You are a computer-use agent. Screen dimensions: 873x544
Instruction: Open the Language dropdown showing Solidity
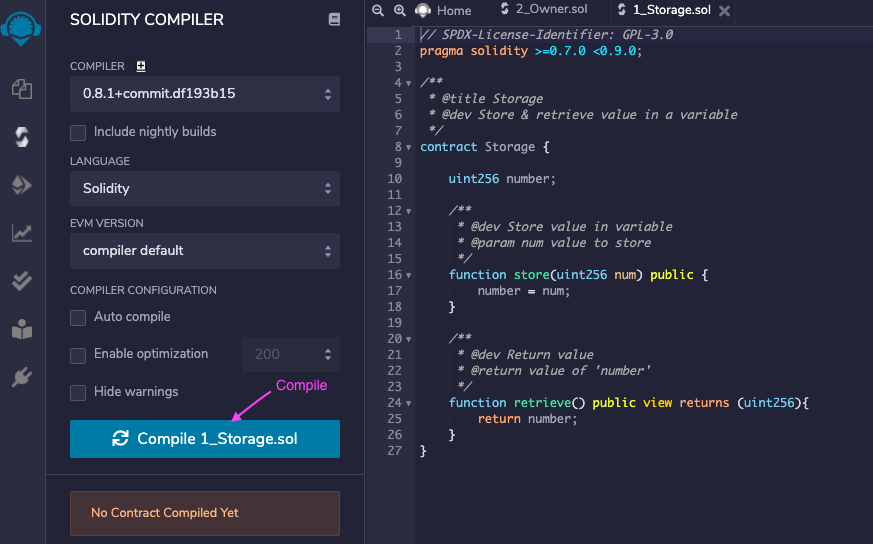(x=205, y=188)
